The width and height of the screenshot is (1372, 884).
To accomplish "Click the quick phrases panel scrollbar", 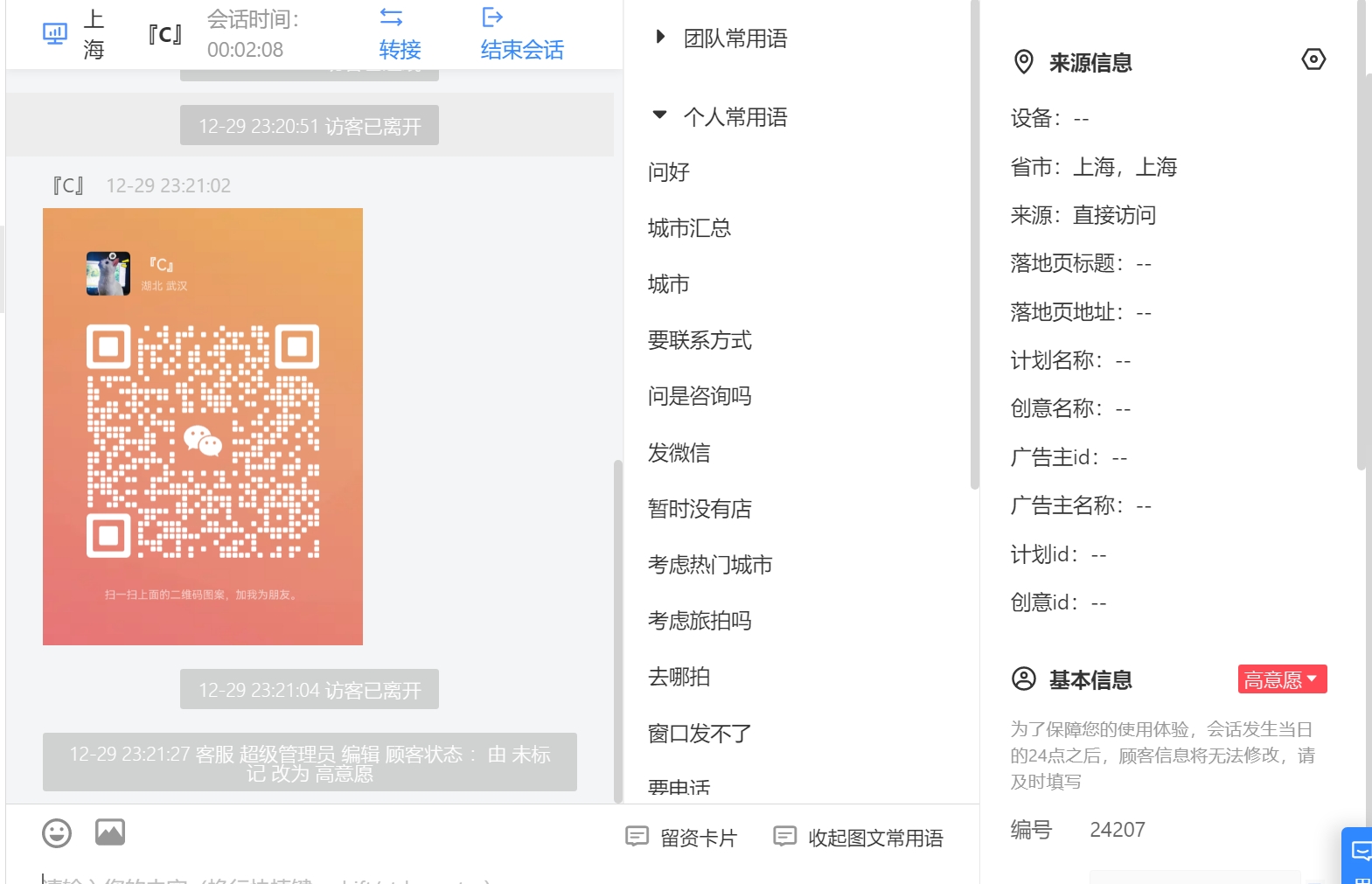I will click(x=975, y=245).
